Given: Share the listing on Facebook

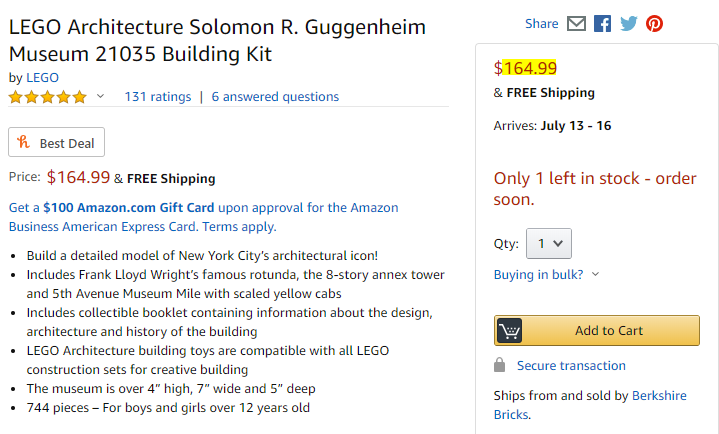Looking at the screenshot, I should pyautogui.click(x=602, y=23).
